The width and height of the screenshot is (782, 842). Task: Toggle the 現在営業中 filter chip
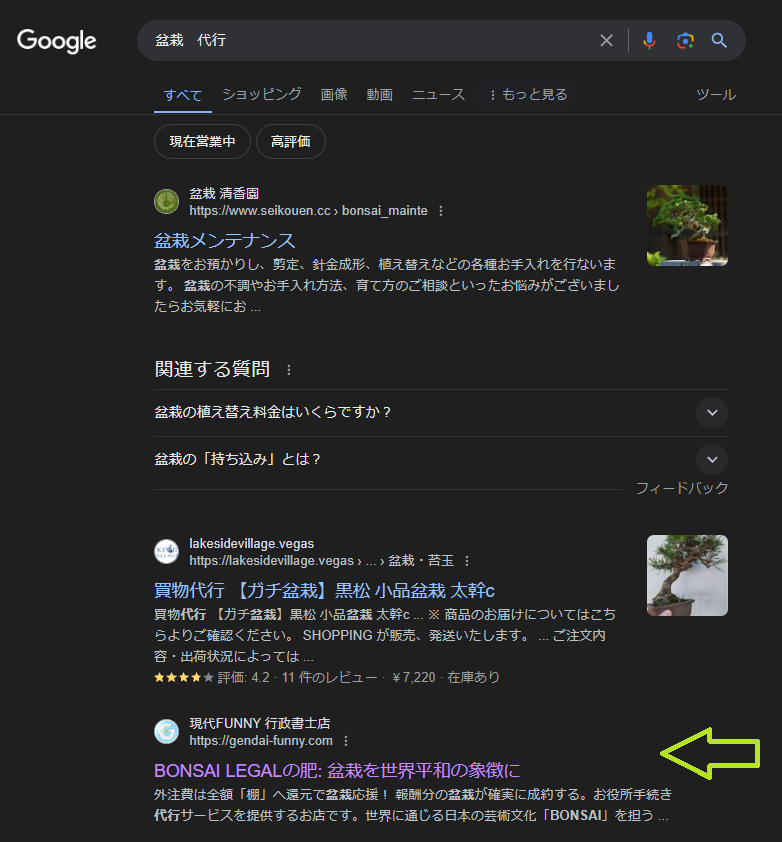202,141
